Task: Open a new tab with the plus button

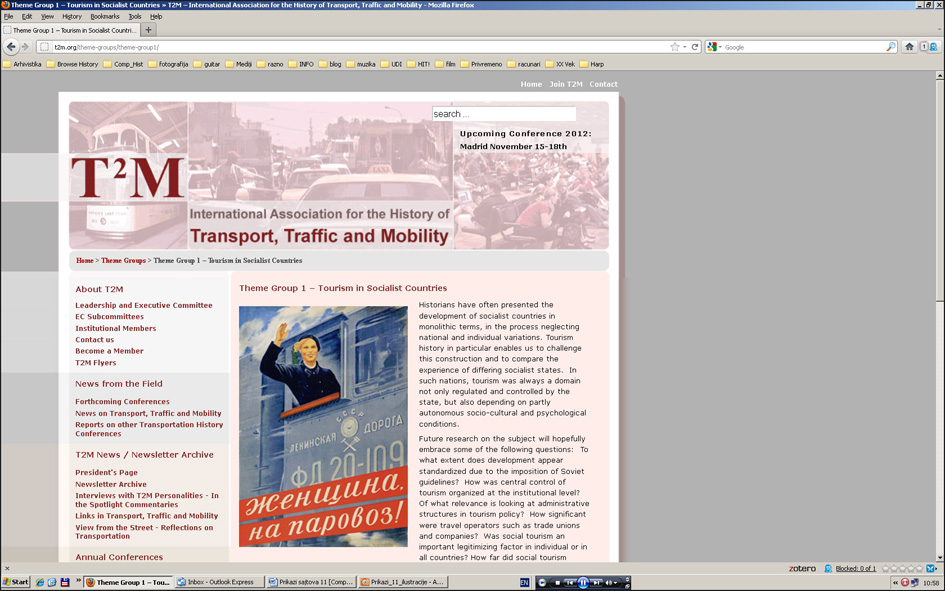Action: pyautogui.click(x=149, y=30)
